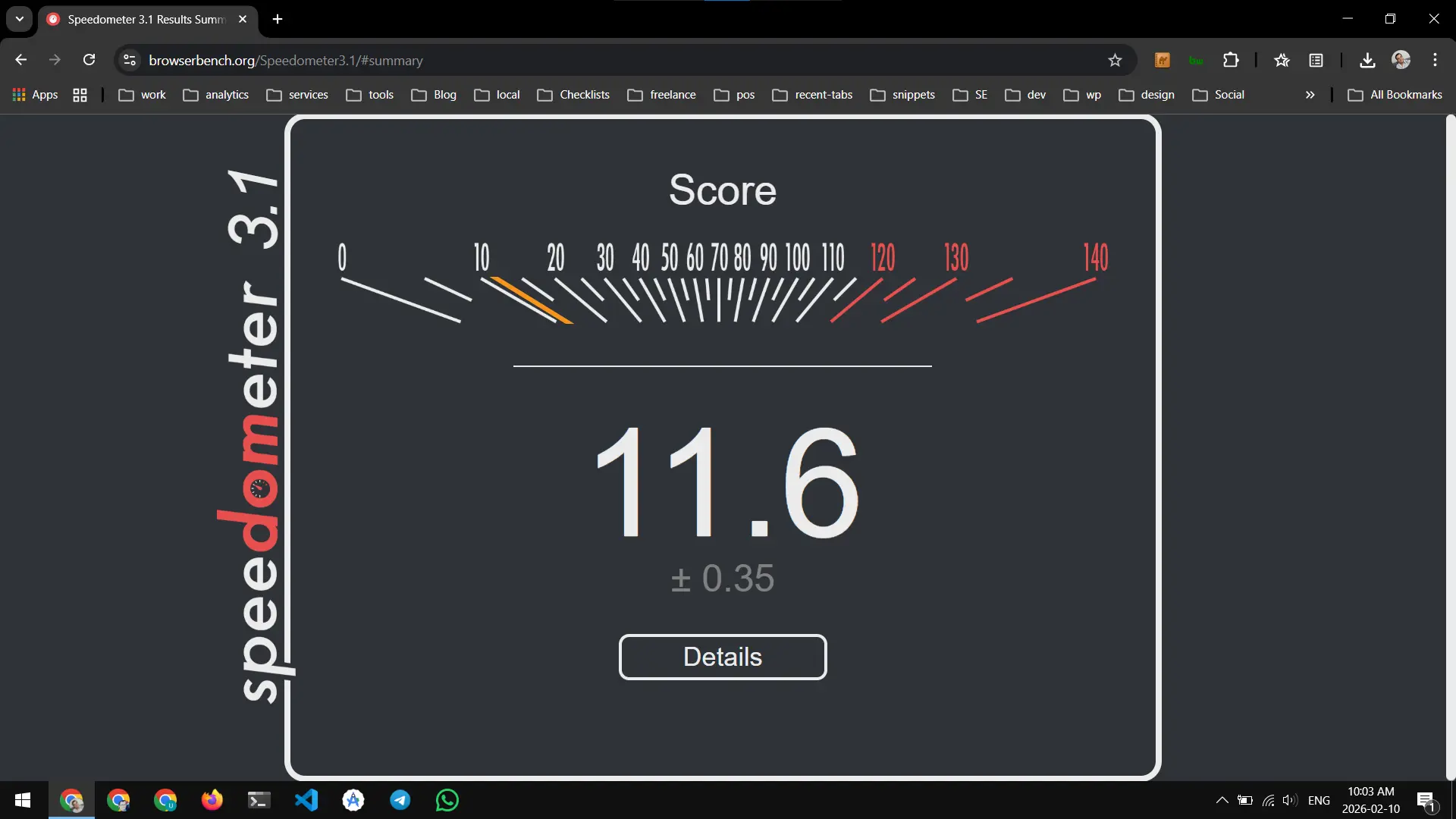Click the Details button
Viewport: 1456px width, 819px height.
click(723, 657)
